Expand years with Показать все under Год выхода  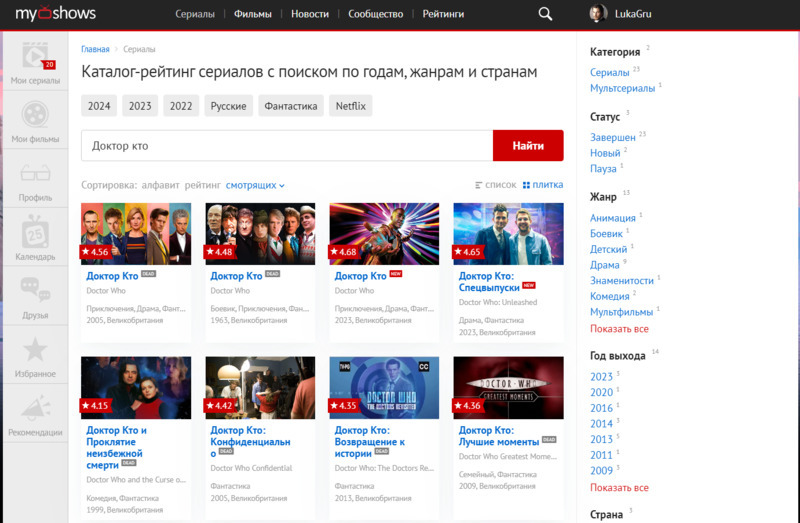(619, 488)
